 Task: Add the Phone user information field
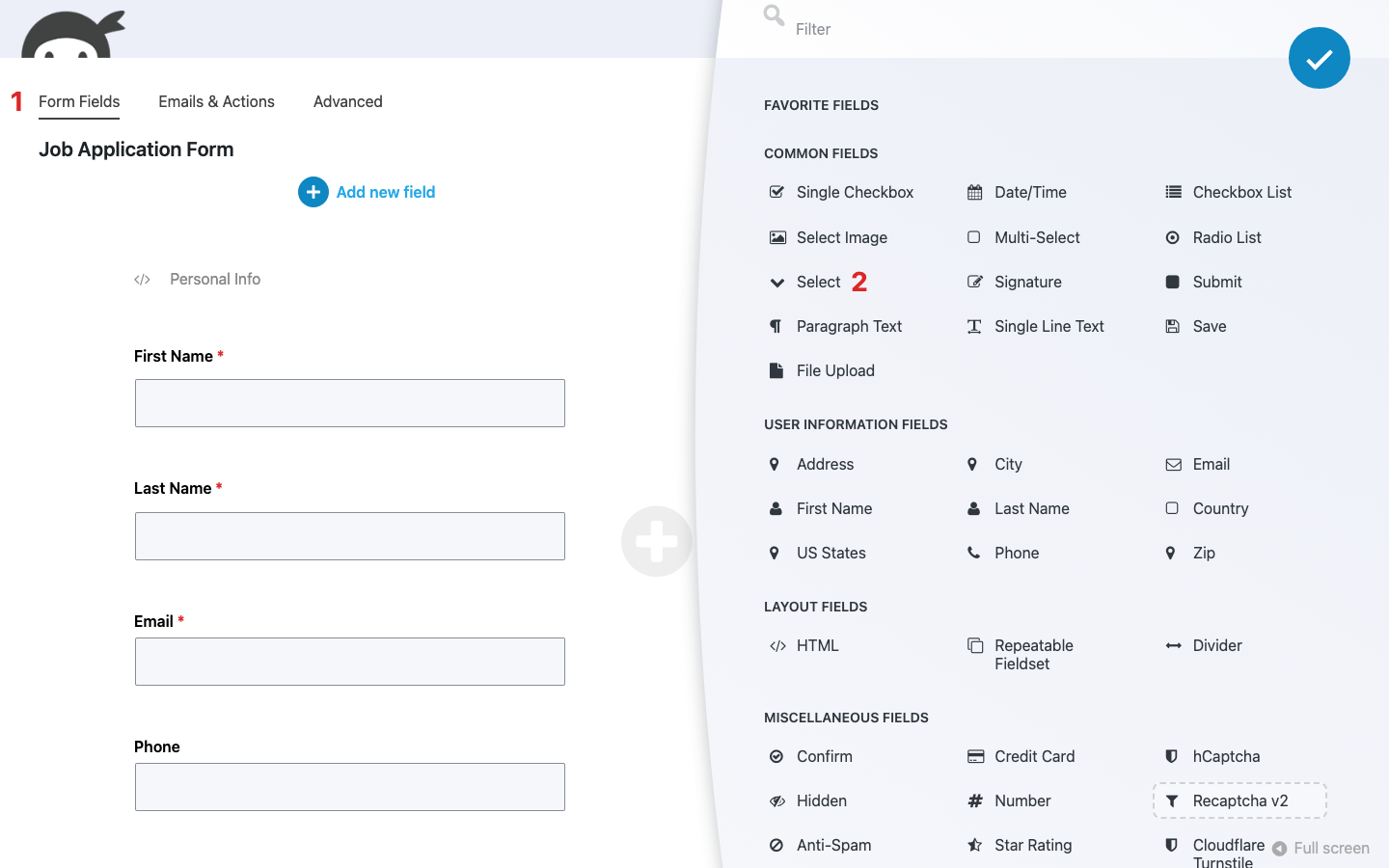pyautogui.click(x=1003, y=553)
